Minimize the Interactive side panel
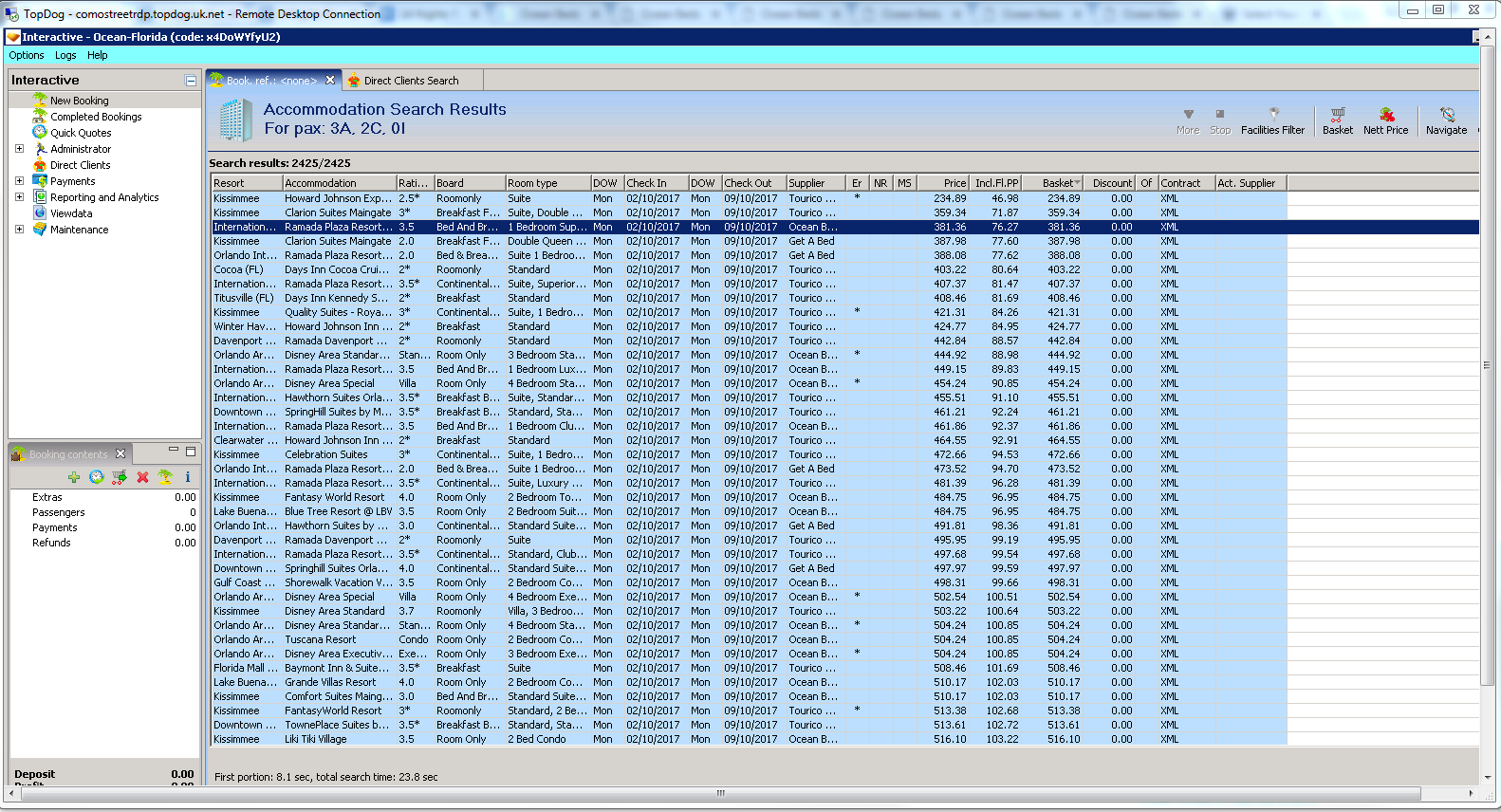Image resolution: width=1501 pixels, height=812 pixels. coord(191,81)
